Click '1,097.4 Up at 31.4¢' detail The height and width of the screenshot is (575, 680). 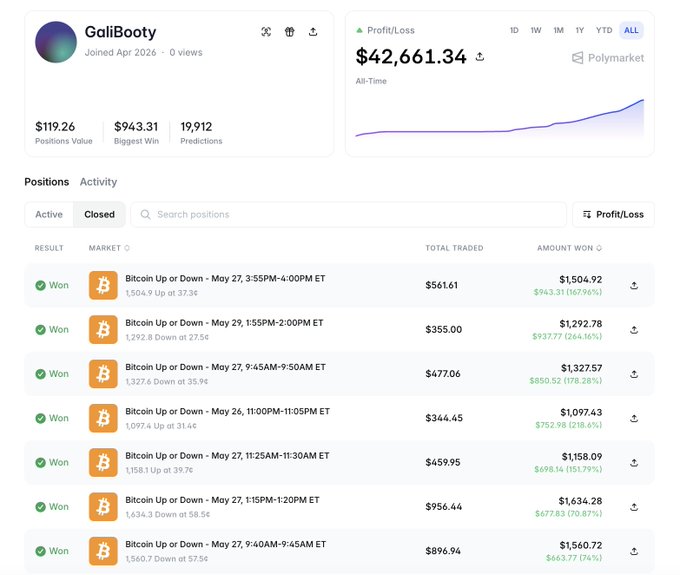click(161, 426)
